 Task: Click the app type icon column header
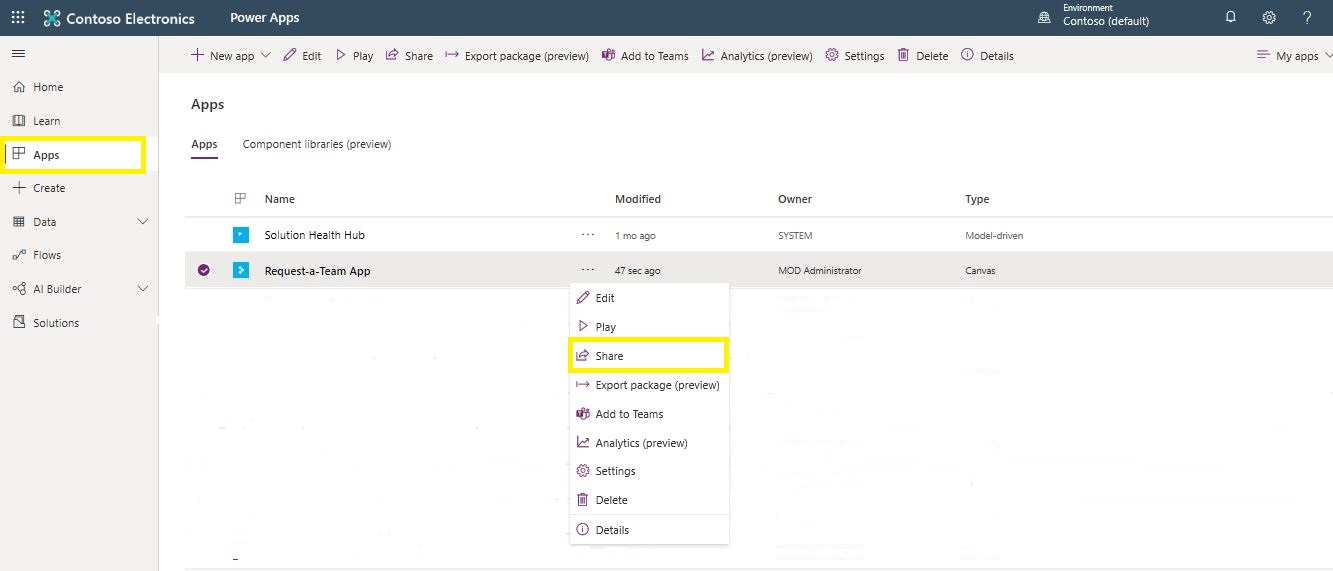click(x=240, y=199)
